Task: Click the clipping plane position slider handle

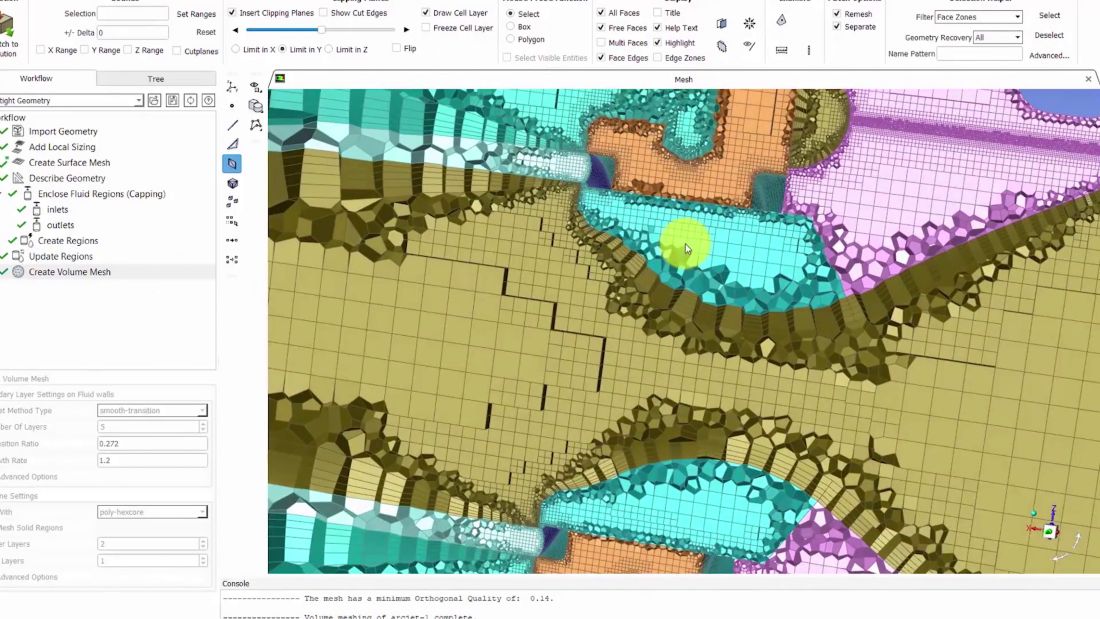Action: pyautogui.click(x=320, y=29)
